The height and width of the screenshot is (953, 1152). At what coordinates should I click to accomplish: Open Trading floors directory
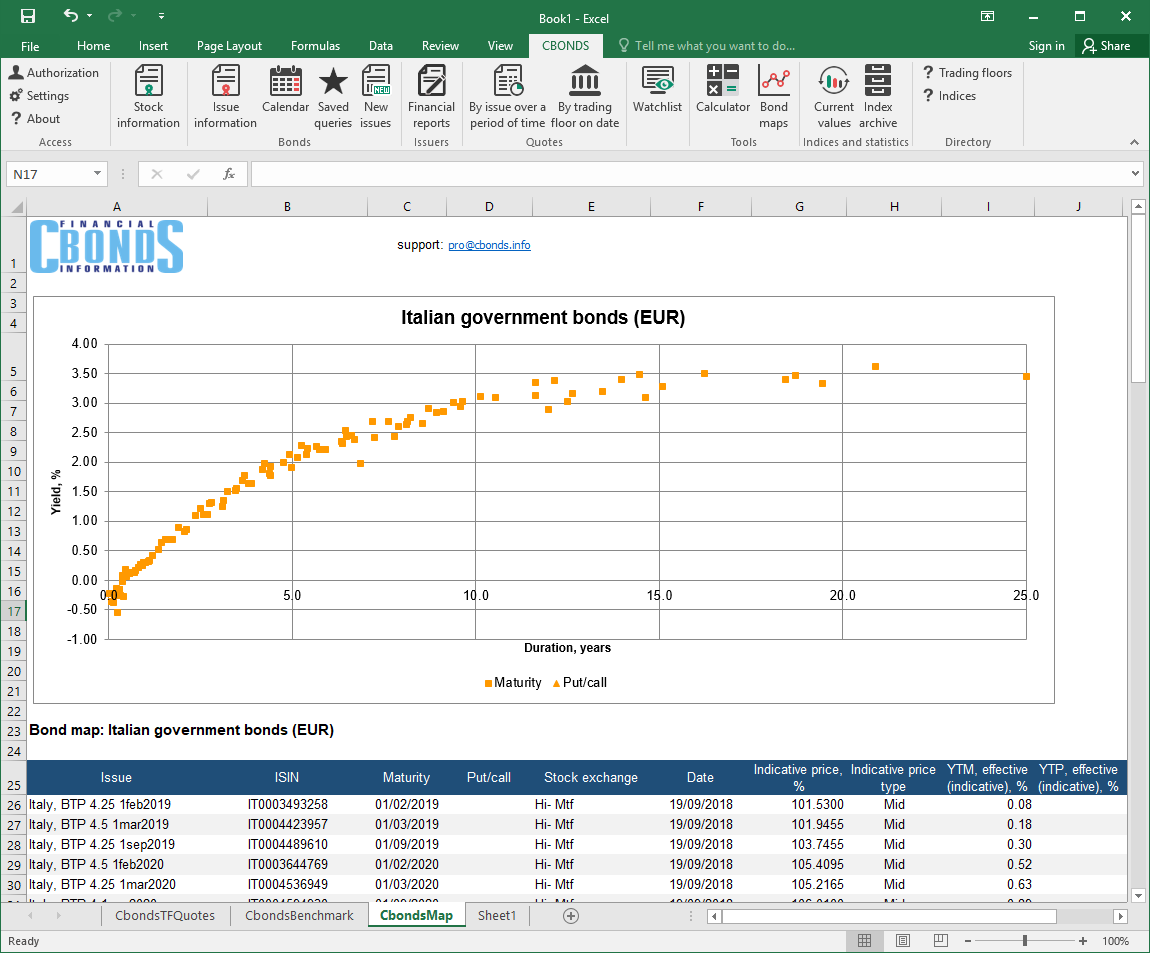point(968,73)
